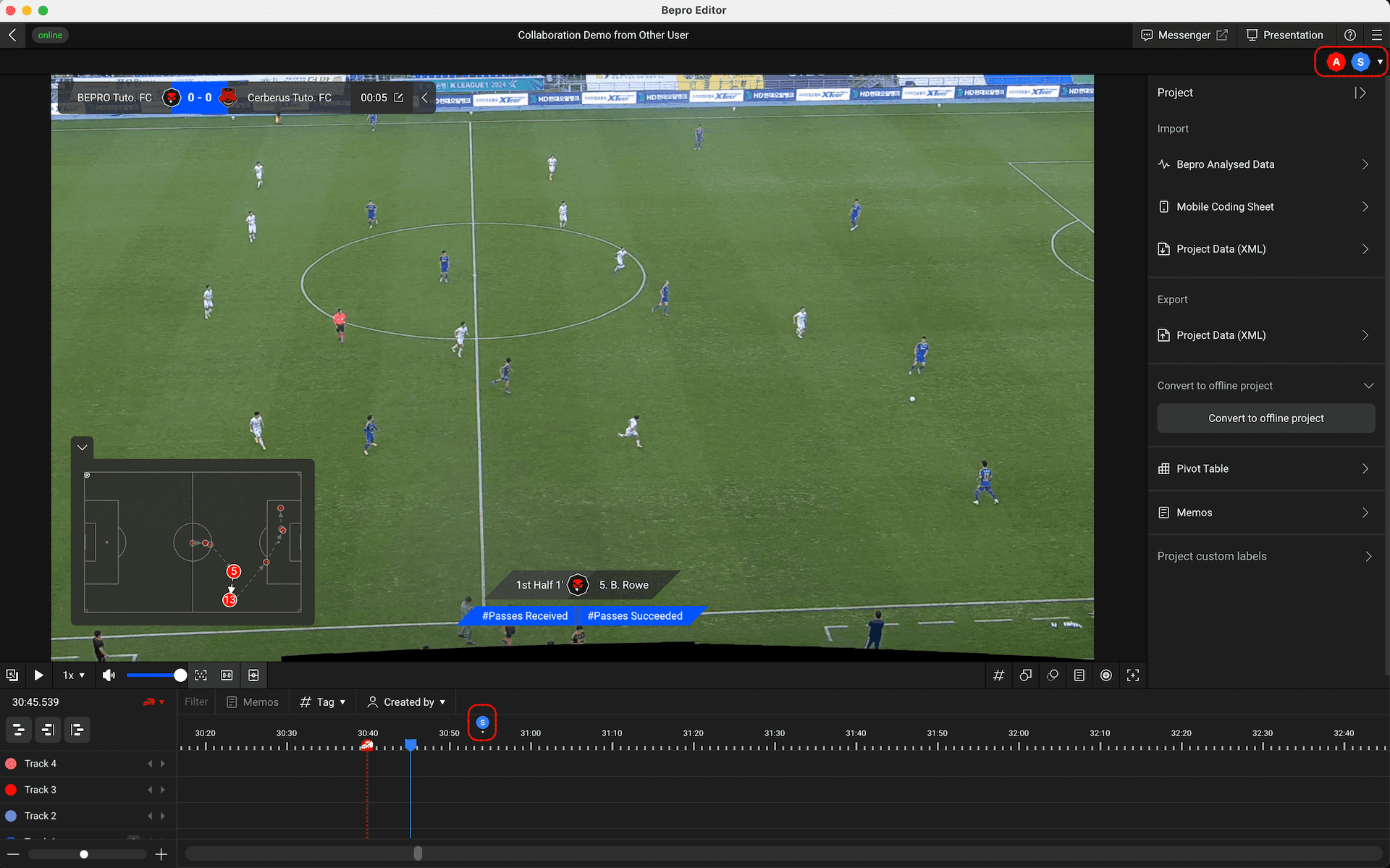Open the 1x playback speed dropdown
This screenshot has height=868, width=1390.
(73, 675)
